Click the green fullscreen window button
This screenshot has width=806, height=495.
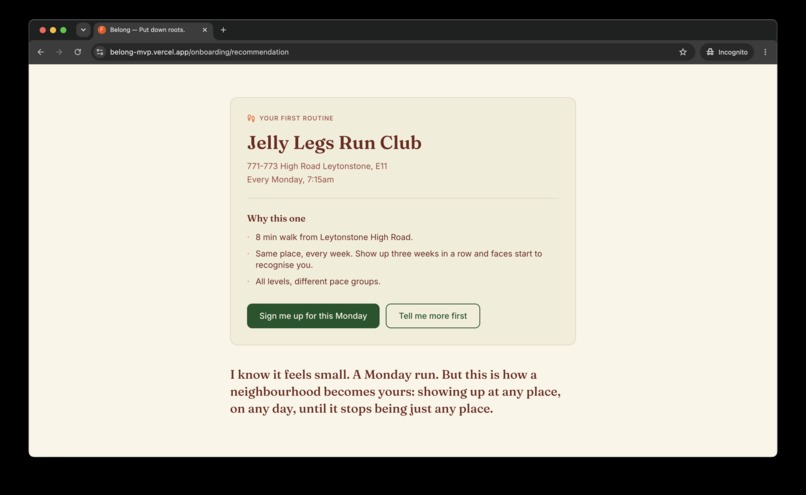tap(63, 30)
